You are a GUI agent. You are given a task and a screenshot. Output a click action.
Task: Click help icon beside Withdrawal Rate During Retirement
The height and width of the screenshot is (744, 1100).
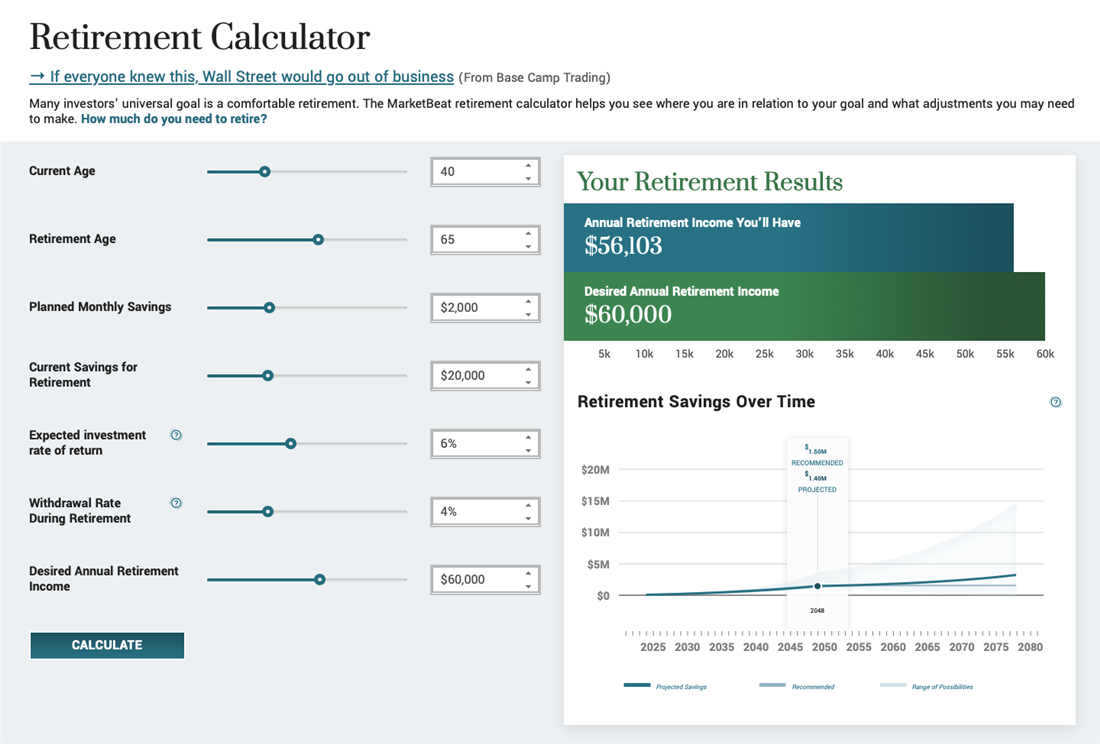click(x=177, y=503)
